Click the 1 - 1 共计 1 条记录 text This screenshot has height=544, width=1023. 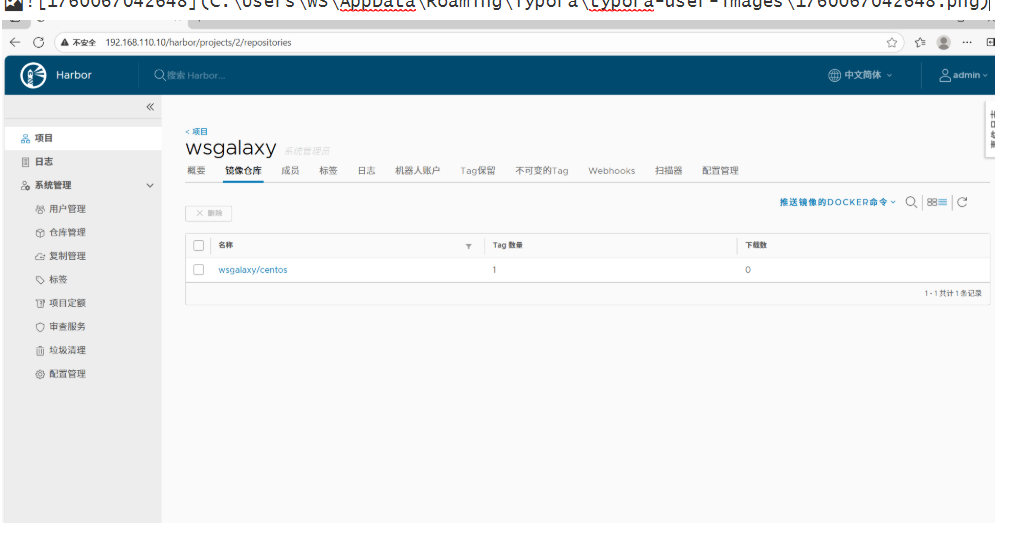point(953,294)
